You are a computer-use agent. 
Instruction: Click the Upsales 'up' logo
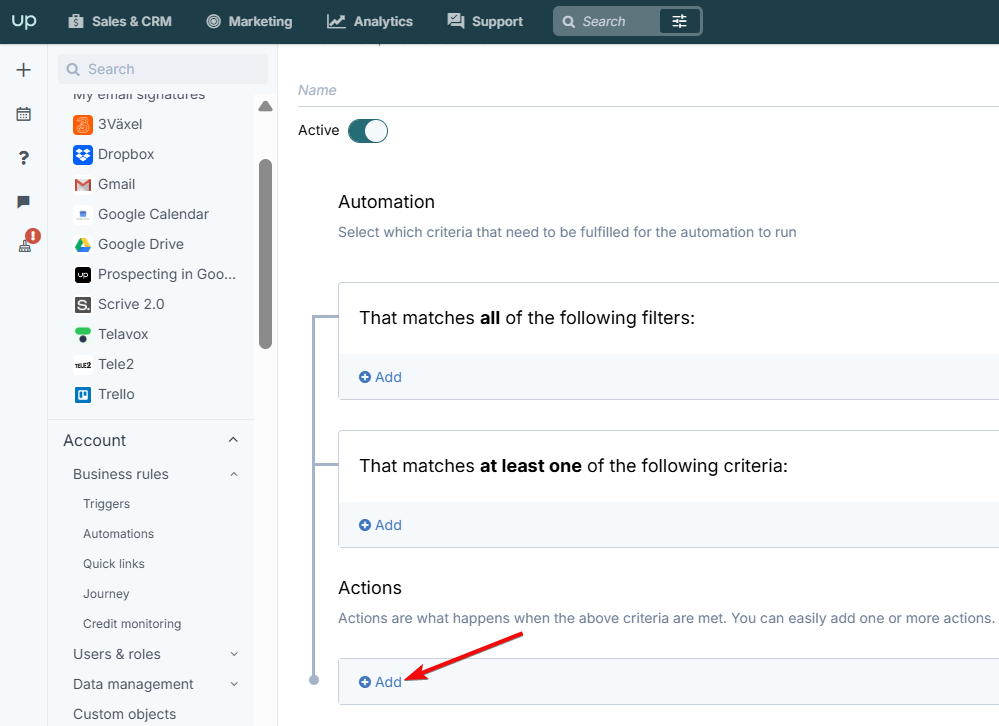pos(24,21)
